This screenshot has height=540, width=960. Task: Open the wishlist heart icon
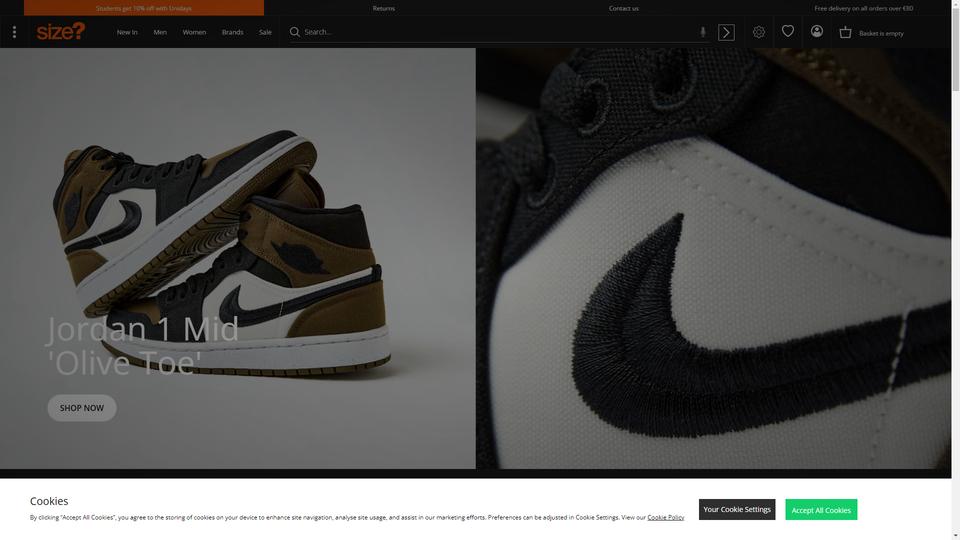(x=788, y=31)
